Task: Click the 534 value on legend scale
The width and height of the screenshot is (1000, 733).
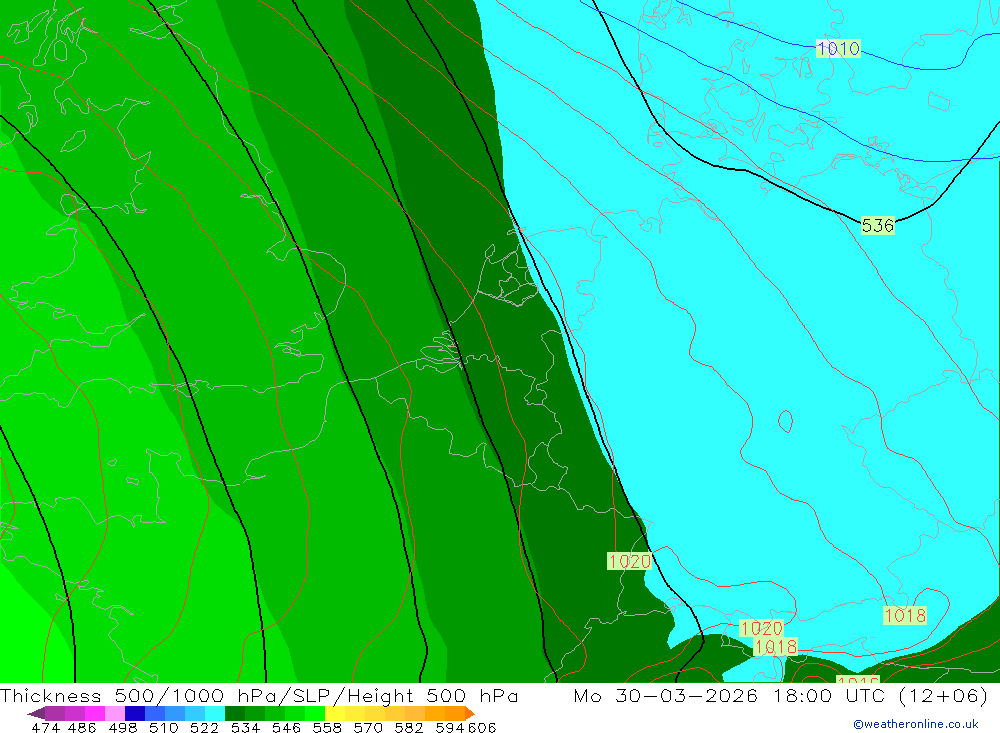Action: pos(245,727)
